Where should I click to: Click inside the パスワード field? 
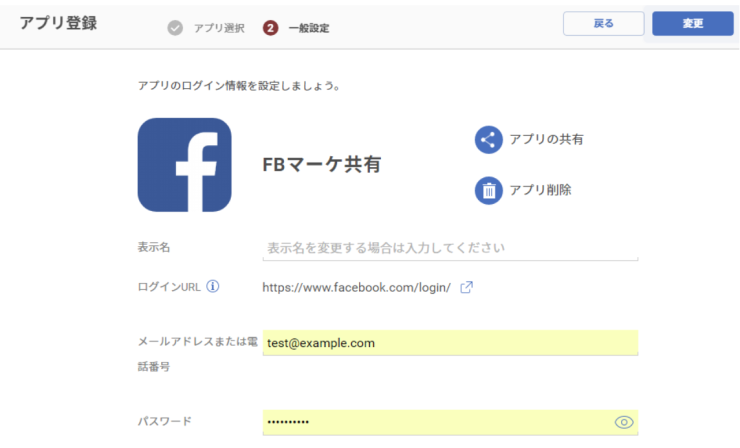pos(430,422)
